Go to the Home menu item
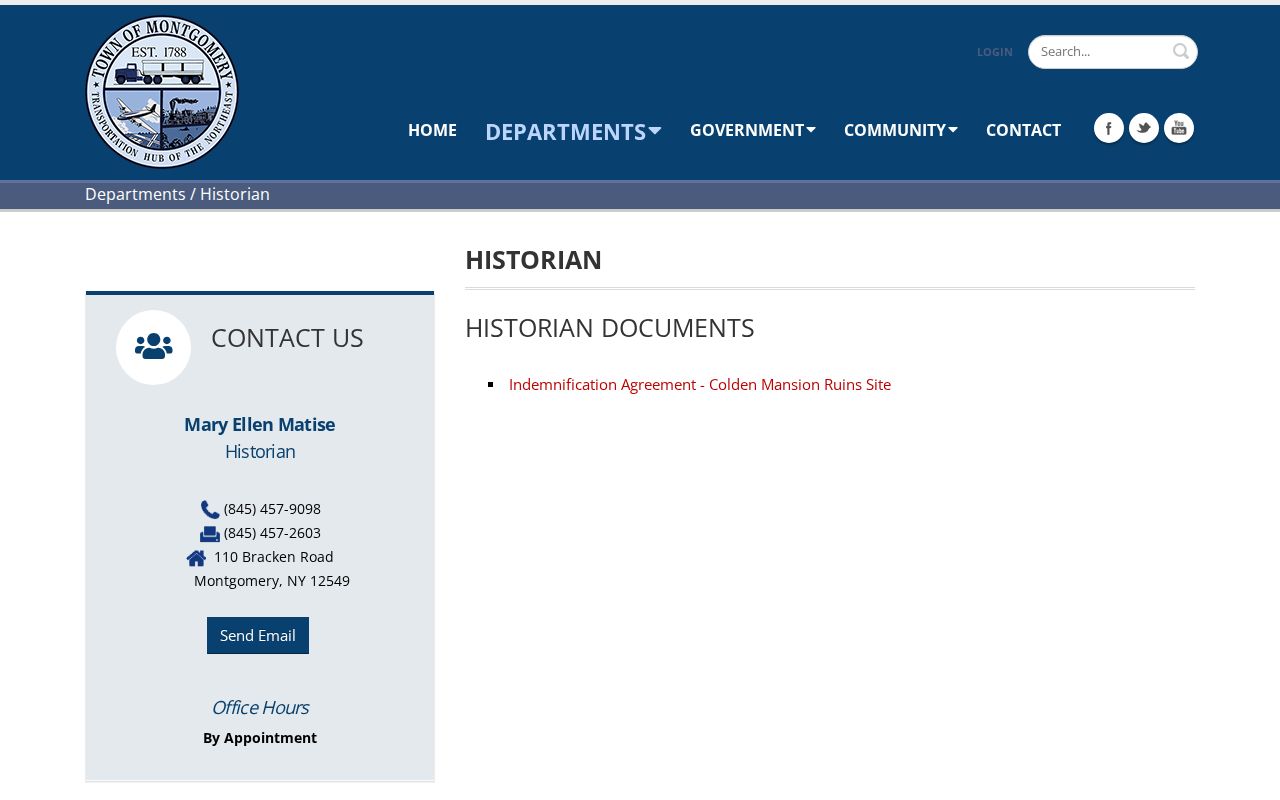The height and width of the screenshot is (800, 1280). click(x=432, y=130)
